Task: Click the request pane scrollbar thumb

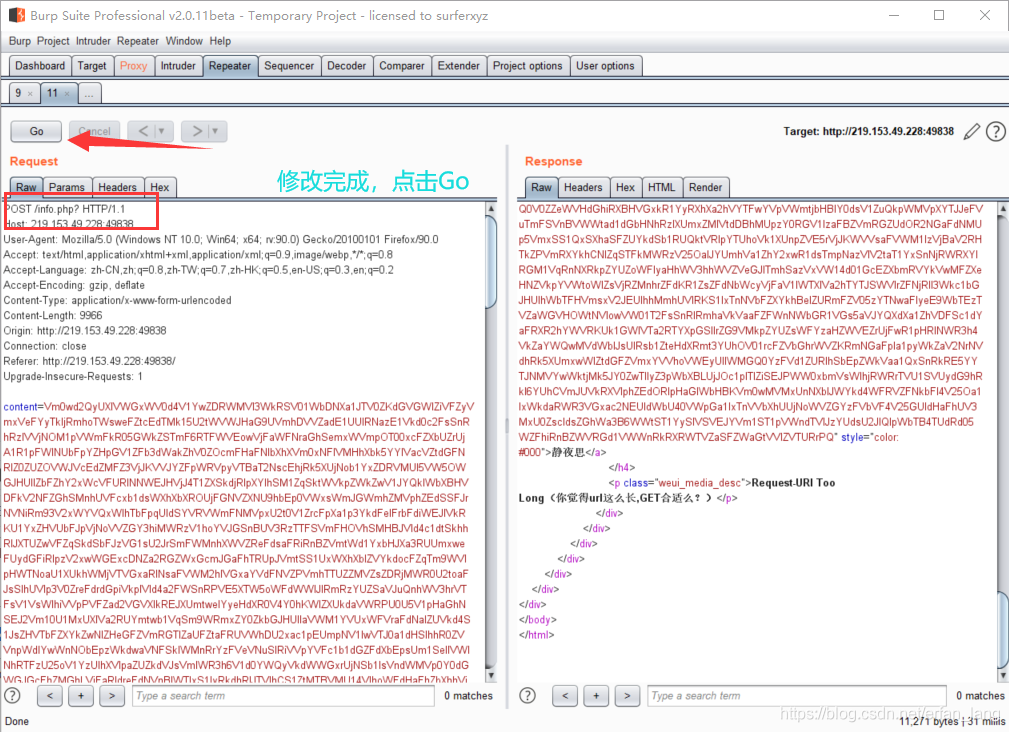Action: (x=491, y=261)
